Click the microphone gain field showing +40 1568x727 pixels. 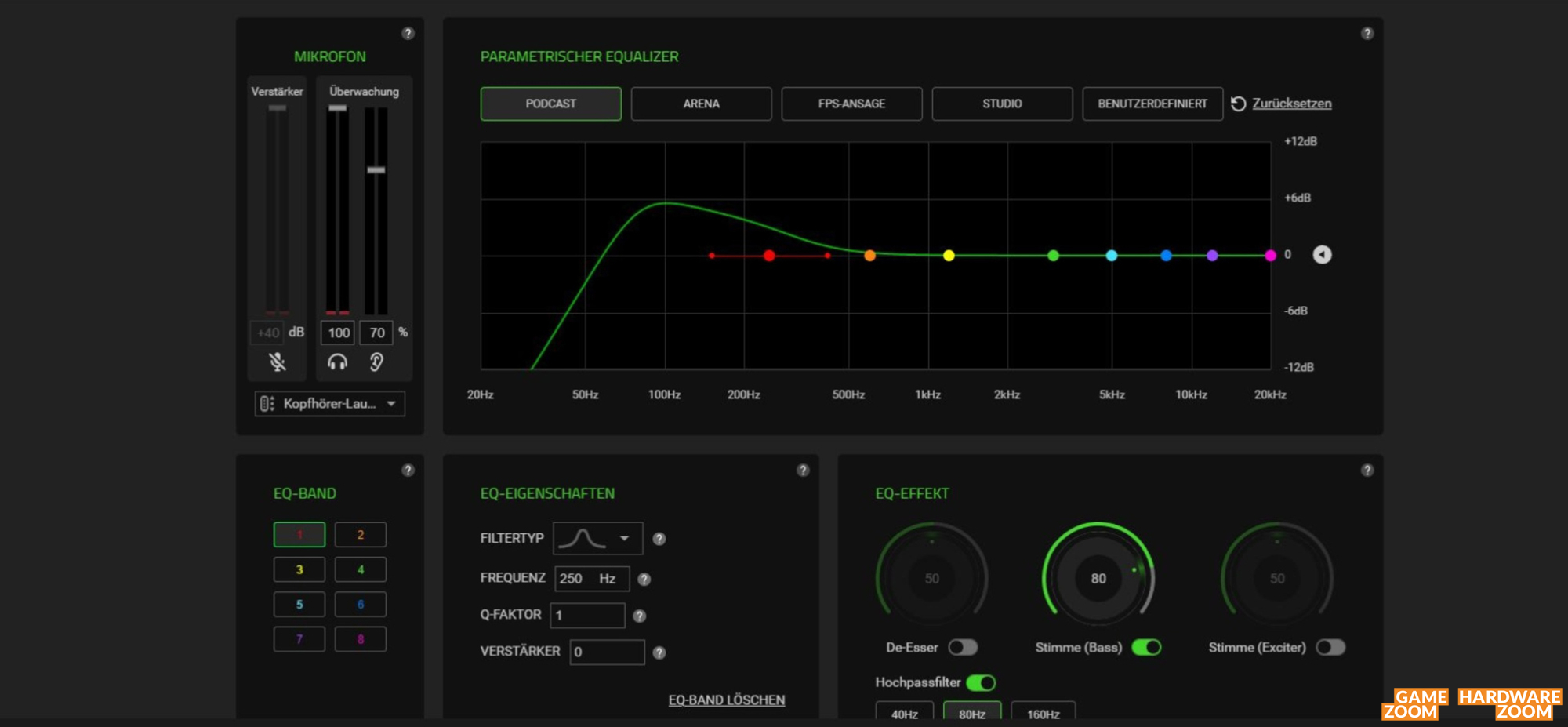[267, 333]
